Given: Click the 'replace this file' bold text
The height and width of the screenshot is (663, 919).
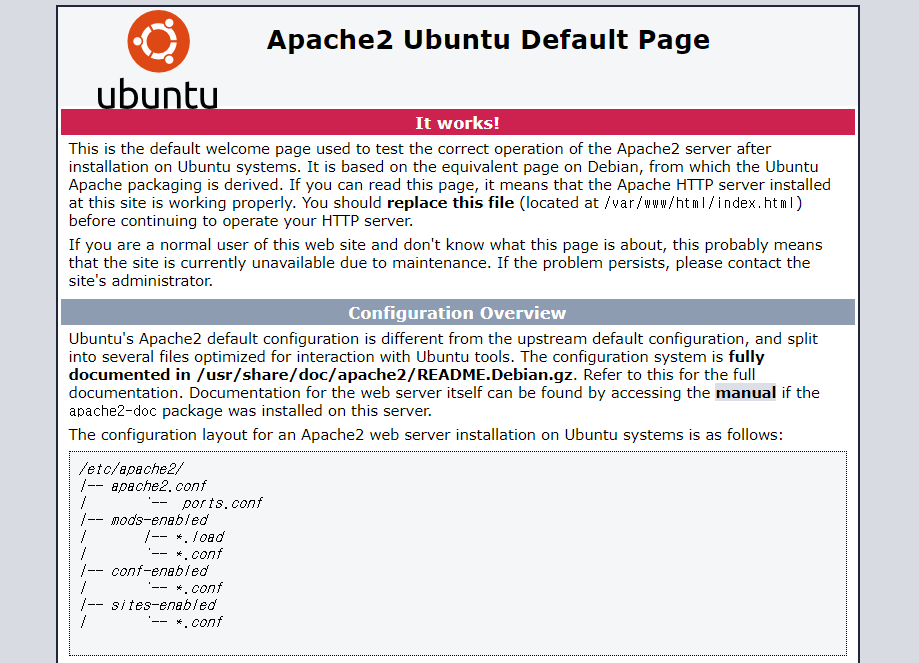Looking at the screenshot, I should (x=451, y=203).
